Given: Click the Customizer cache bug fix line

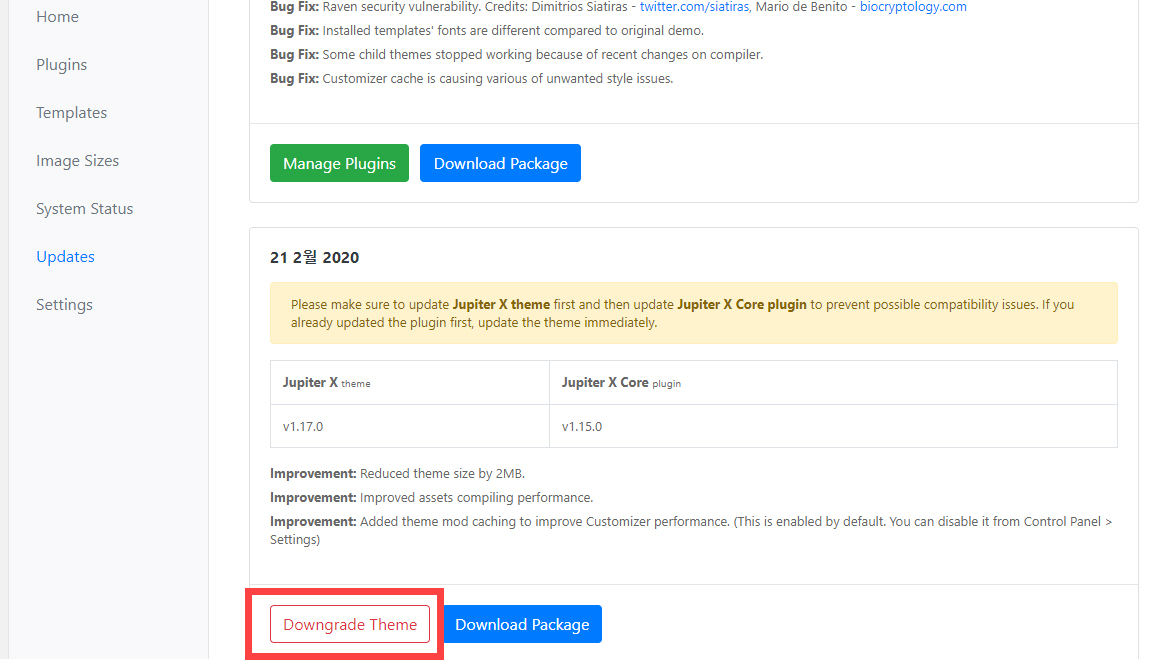Looking at the screenshot, I should (x=471, y=79).
